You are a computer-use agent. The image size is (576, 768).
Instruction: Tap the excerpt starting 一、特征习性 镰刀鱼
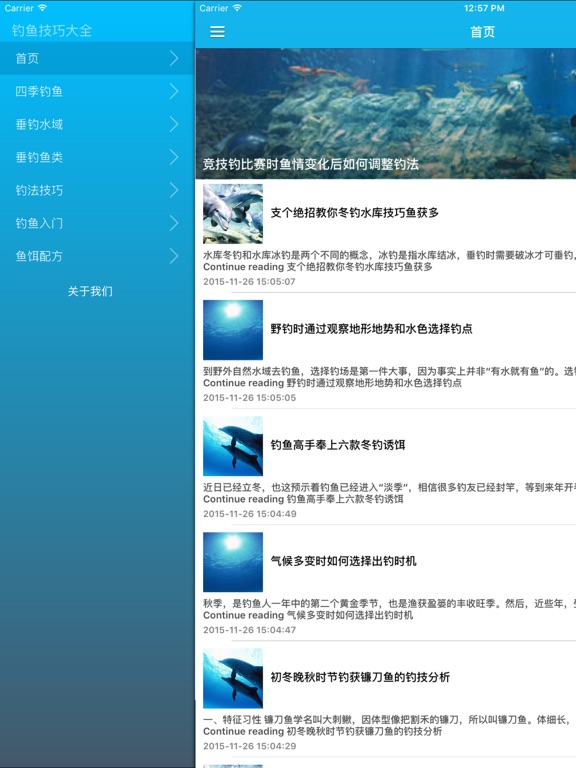click(x=389, y=720)
